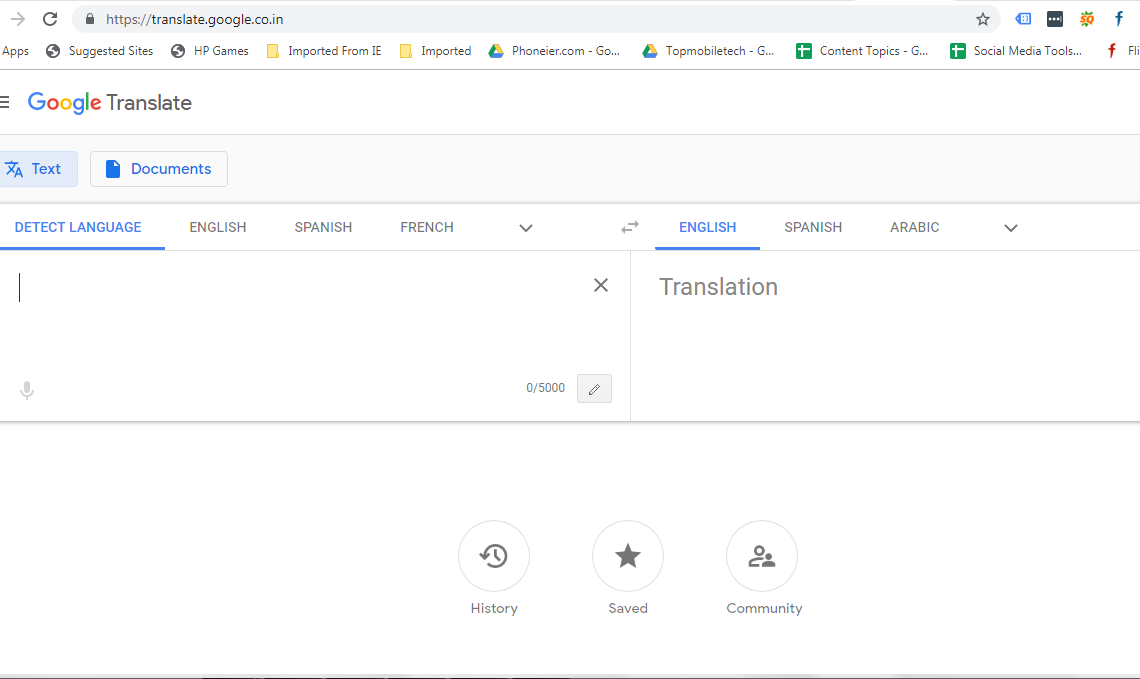Screen dimensions: 1140x679
Task: Click the Translation output placeholder
Action: [x=718, y=286]
